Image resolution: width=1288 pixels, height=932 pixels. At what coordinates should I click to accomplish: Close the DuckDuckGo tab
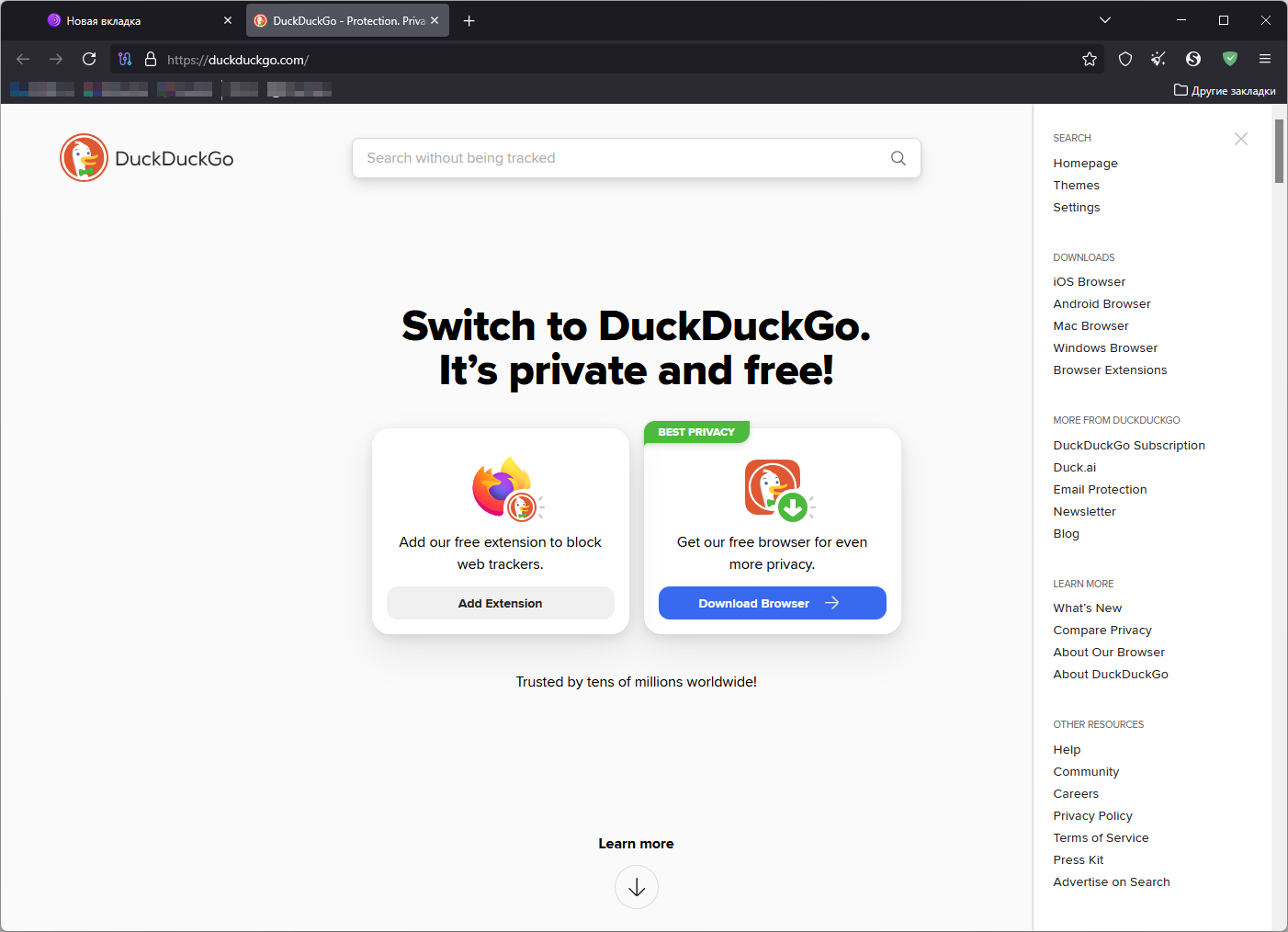435,20
